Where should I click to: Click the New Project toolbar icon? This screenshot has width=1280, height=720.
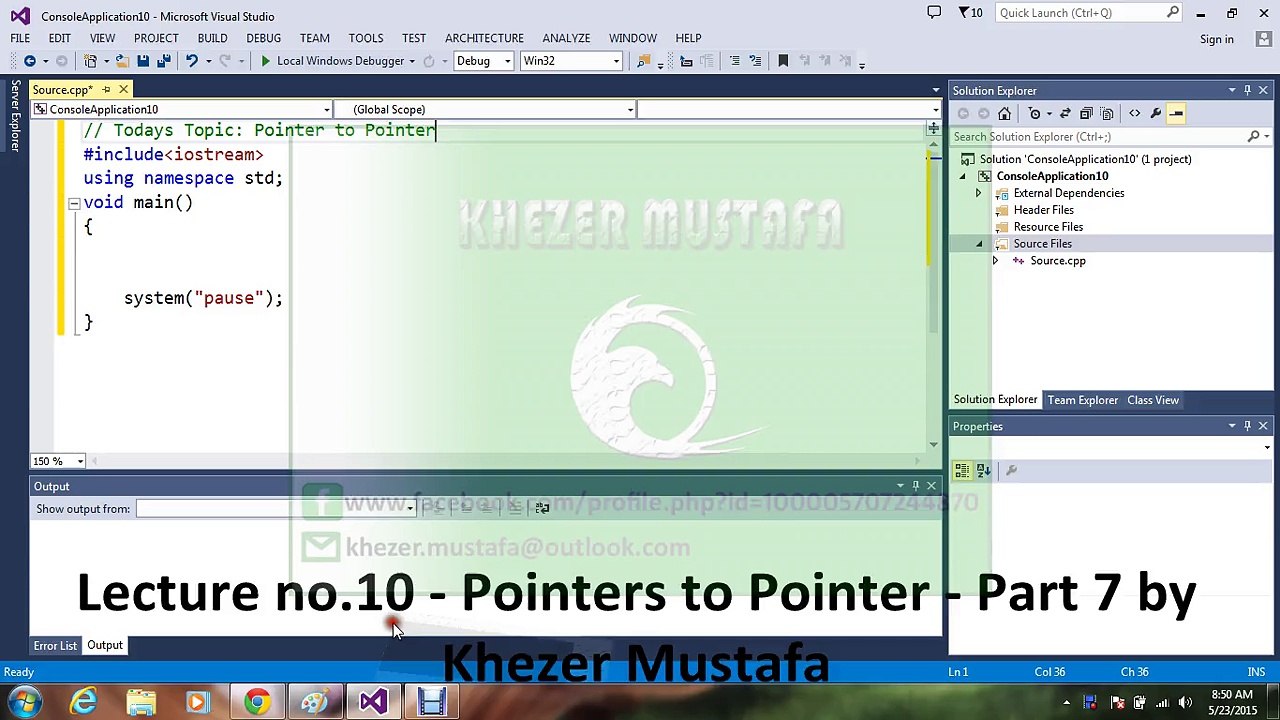tap(91, 61)
